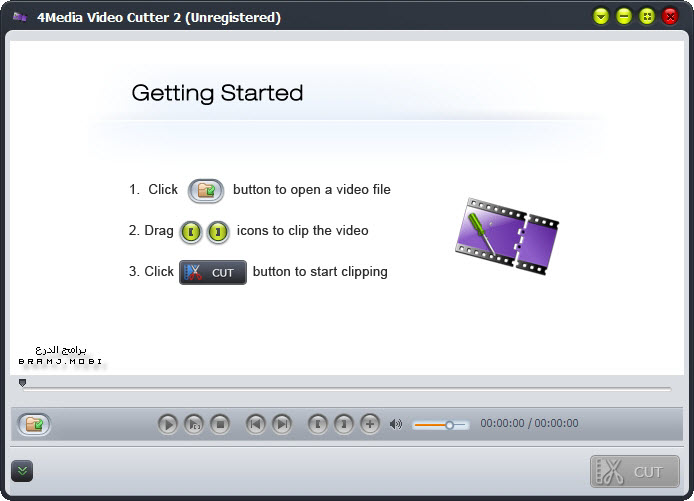Set clip end point in toolbar
Image resolution: width=694 pixels, height=501 pixels.
(x=344, y=424)
